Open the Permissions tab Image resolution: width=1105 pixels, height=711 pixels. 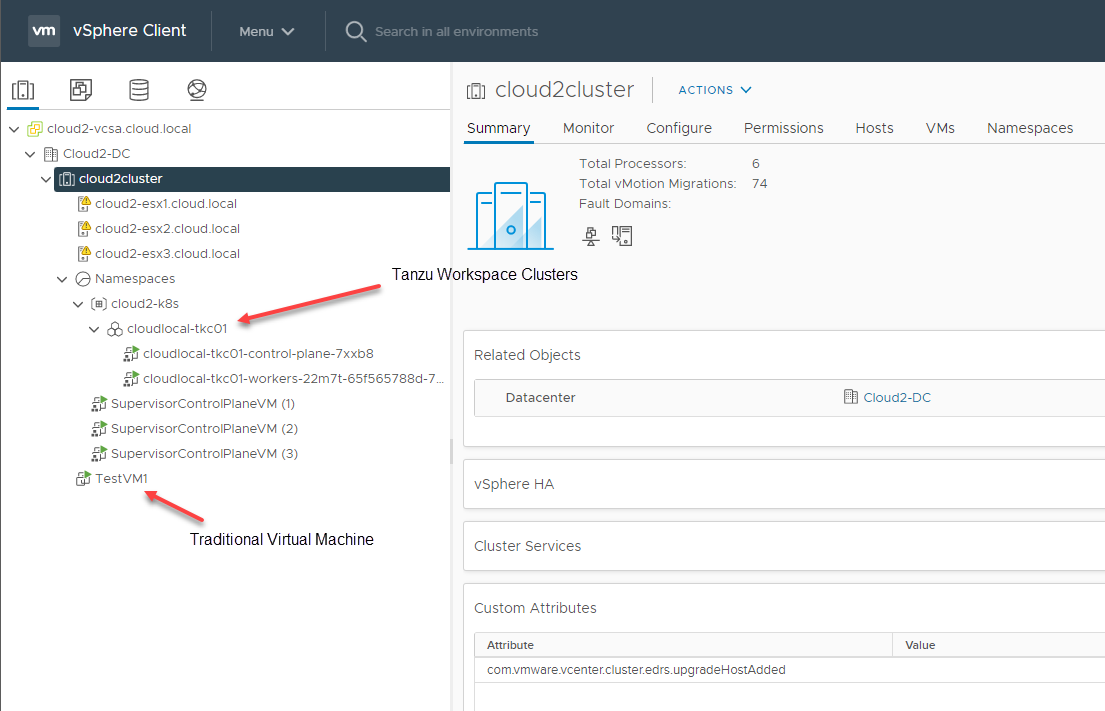pyautogui.click(x=783, y=128)
